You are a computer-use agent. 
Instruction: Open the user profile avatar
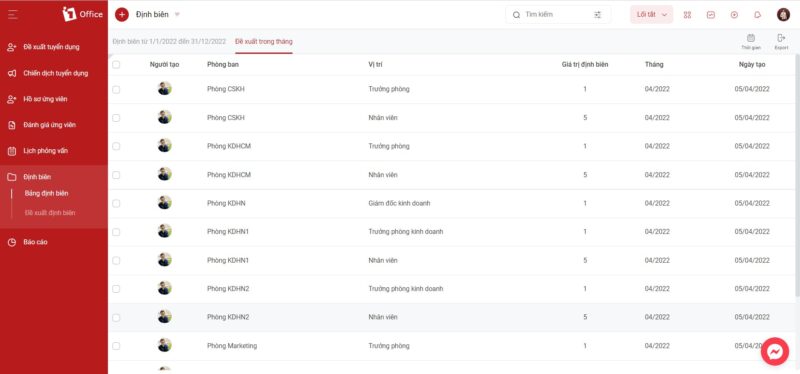coord(784,15)
